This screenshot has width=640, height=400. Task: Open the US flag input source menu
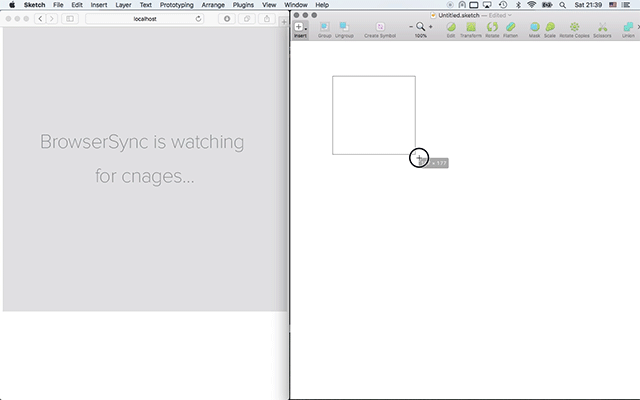click(613, 5)
